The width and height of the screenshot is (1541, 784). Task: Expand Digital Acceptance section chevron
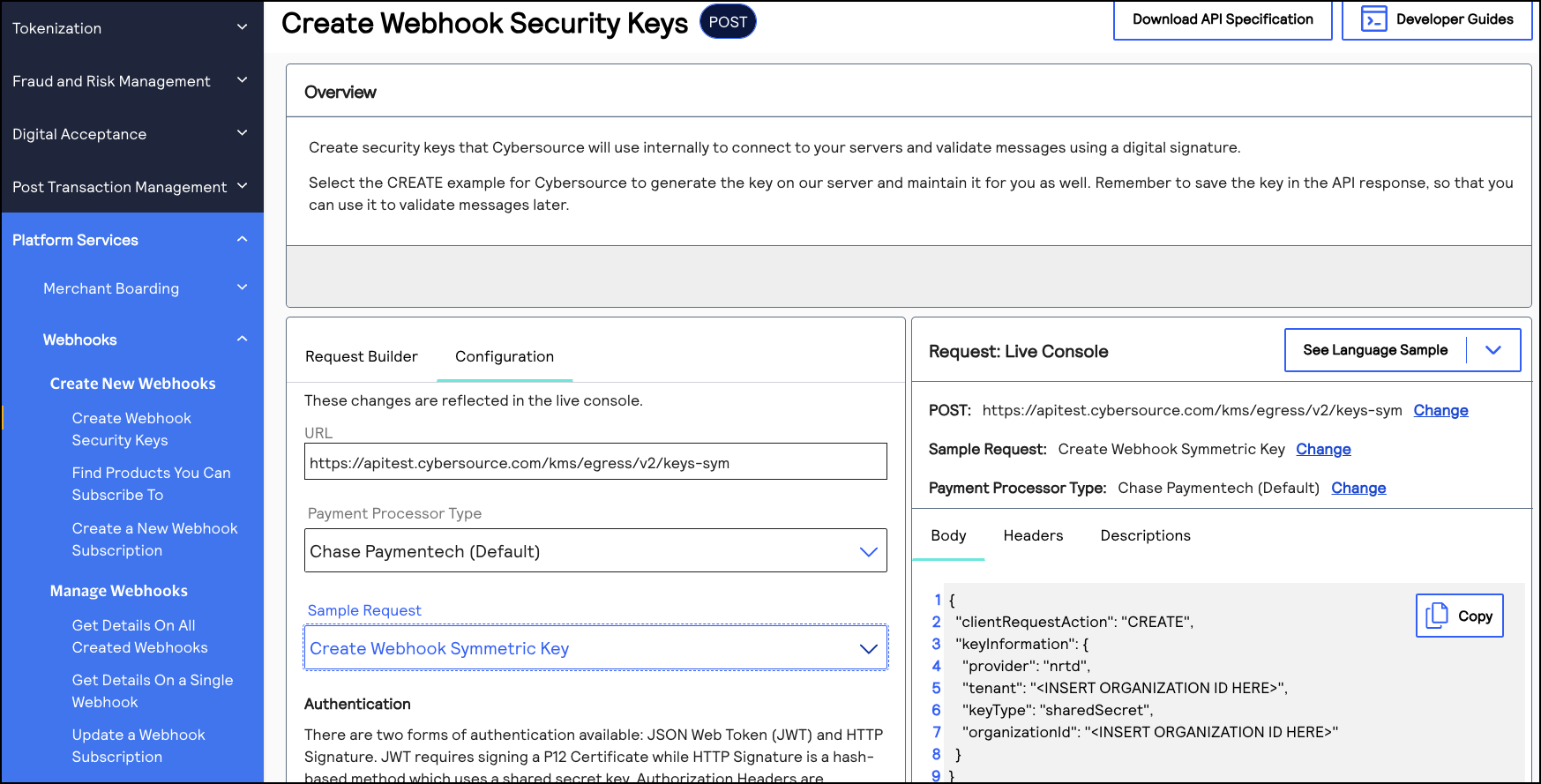(242, 133)
